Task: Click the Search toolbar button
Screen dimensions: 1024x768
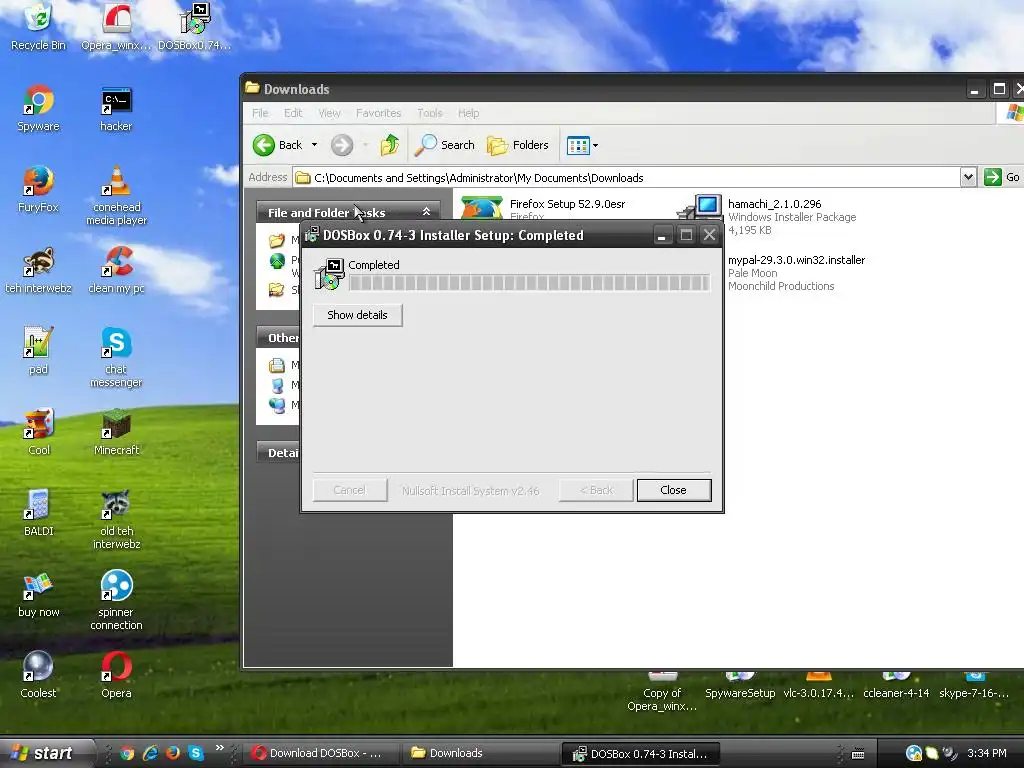Action: 445,145
